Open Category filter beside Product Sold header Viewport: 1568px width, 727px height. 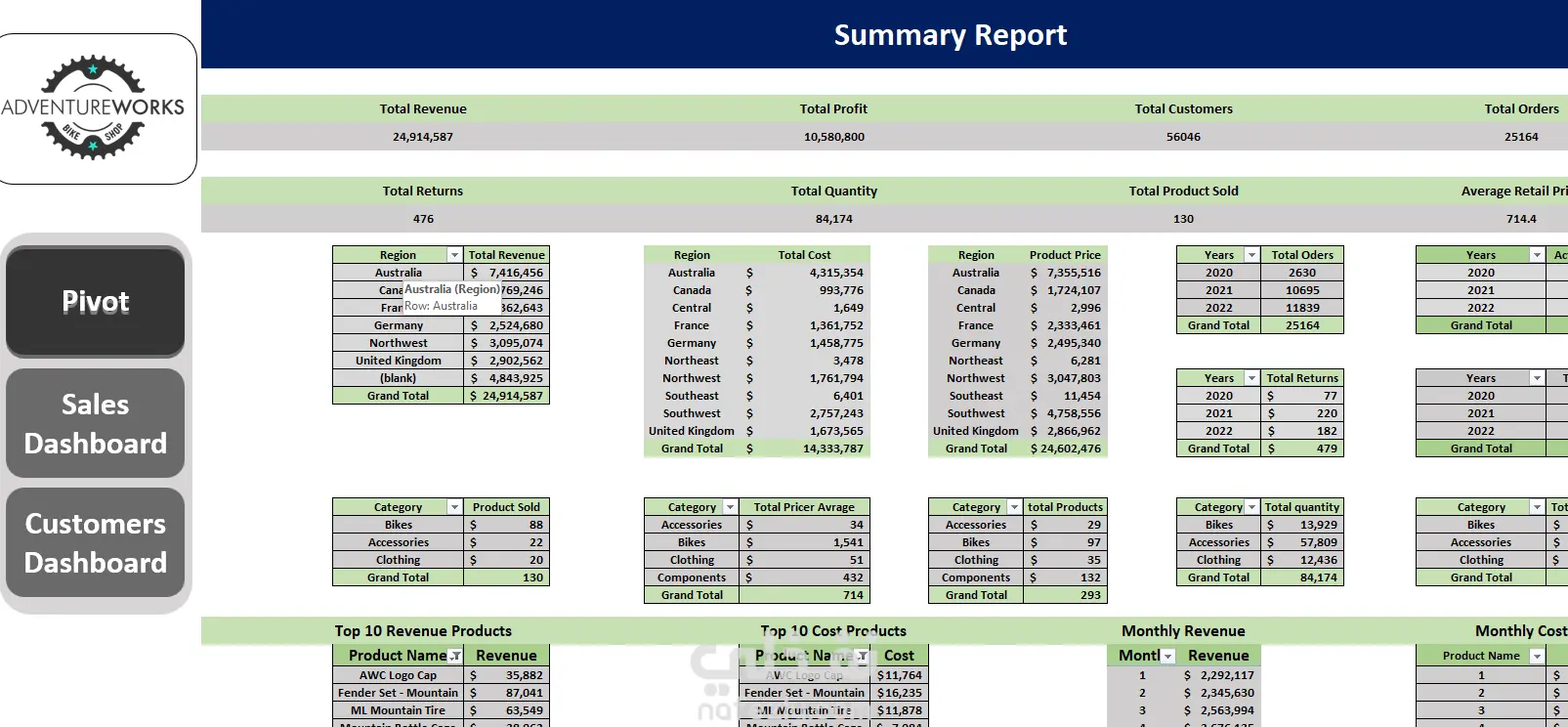pyautogui.click(x=454, y=507)
